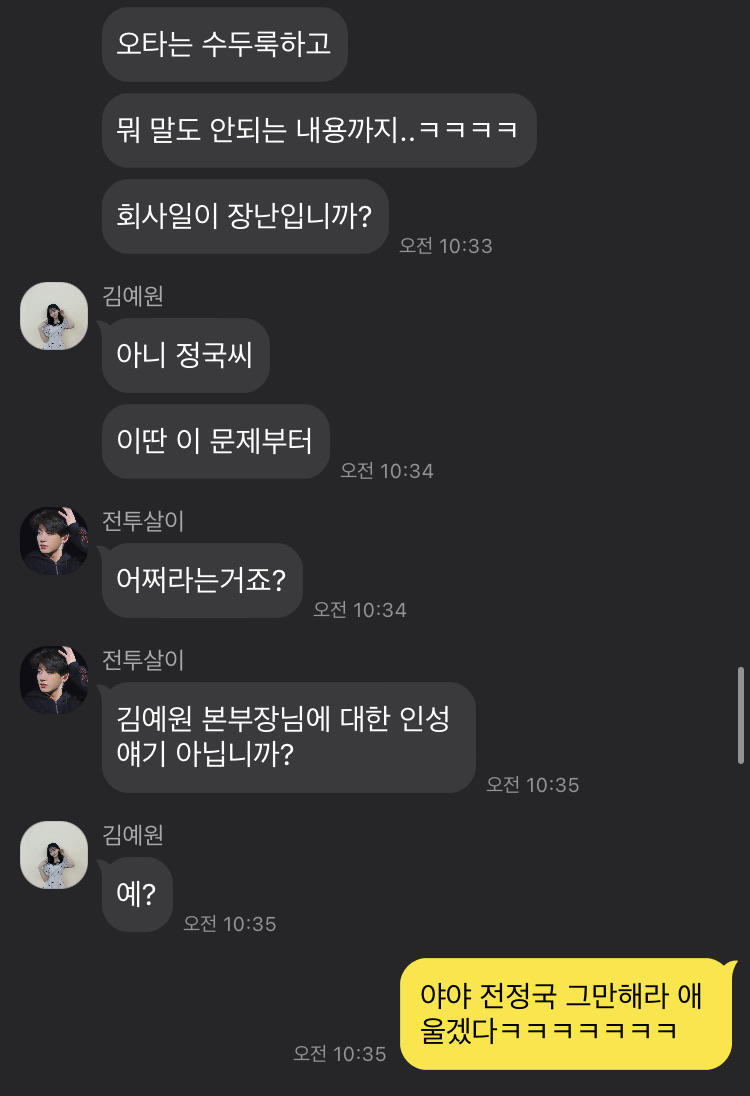Tap 전투살이's avatar next to '어쩌라는거죠?'
The image size is (750, 1096).
pos(54,541)
